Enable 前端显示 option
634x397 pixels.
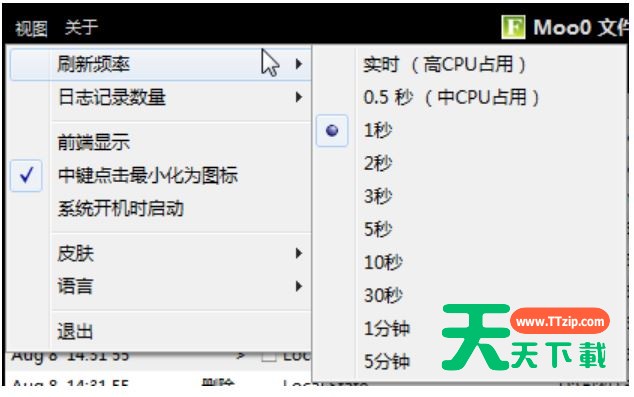coord(160,142)
